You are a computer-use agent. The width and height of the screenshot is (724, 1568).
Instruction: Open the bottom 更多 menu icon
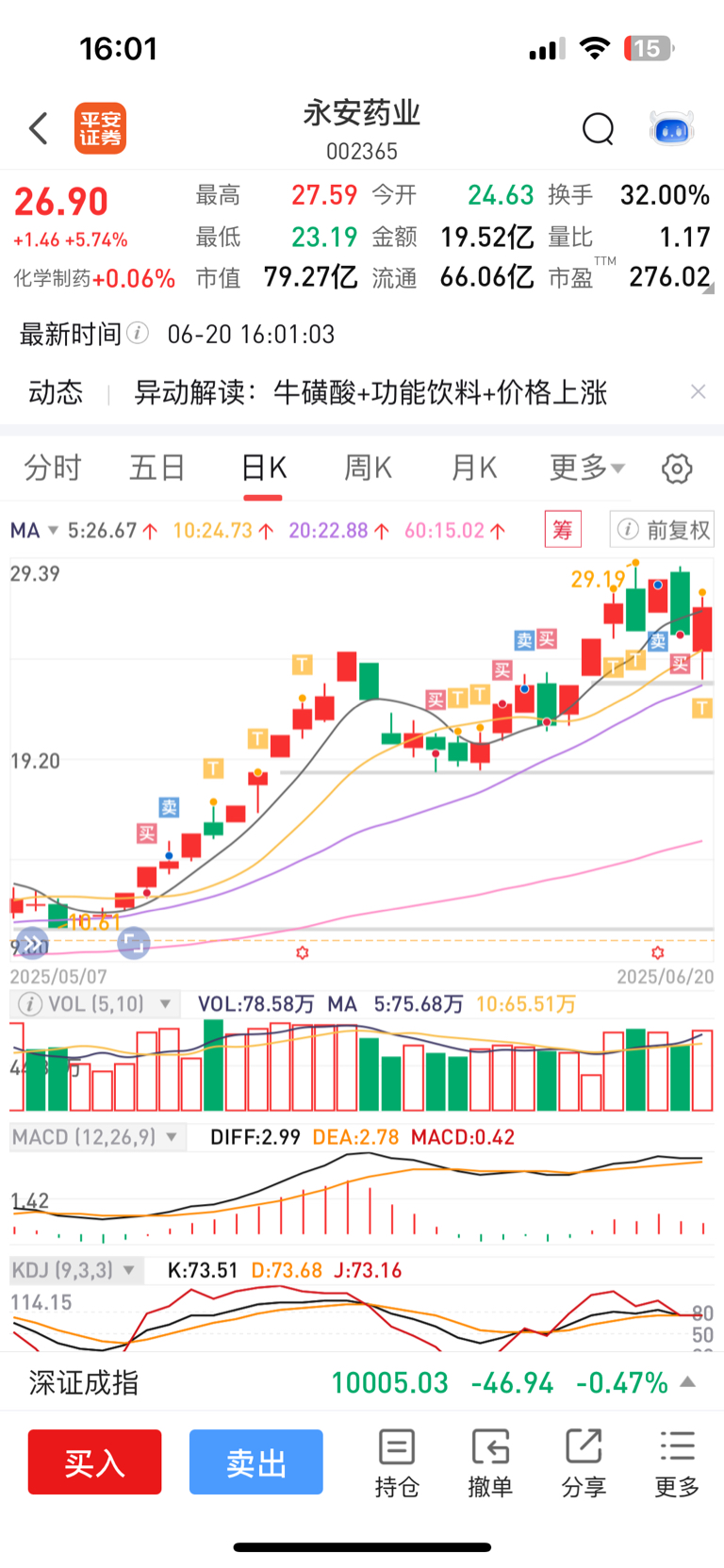[x=677, y=1463]
